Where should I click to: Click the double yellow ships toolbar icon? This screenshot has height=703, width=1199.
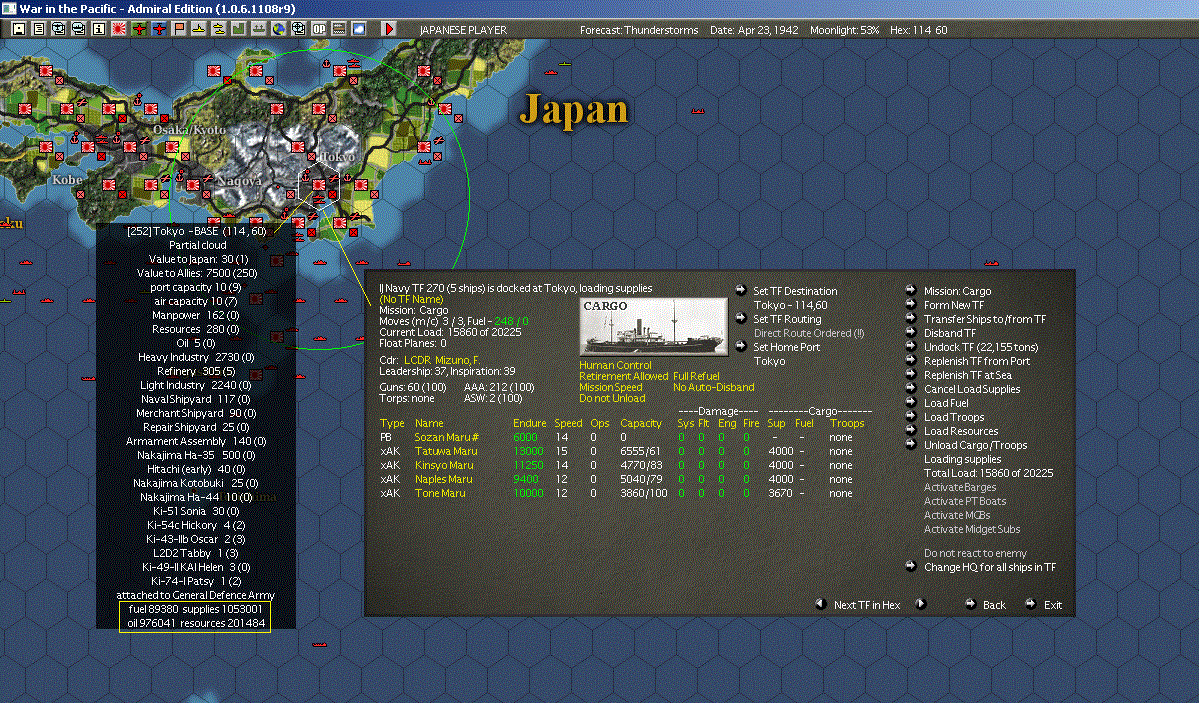[219, 29]
